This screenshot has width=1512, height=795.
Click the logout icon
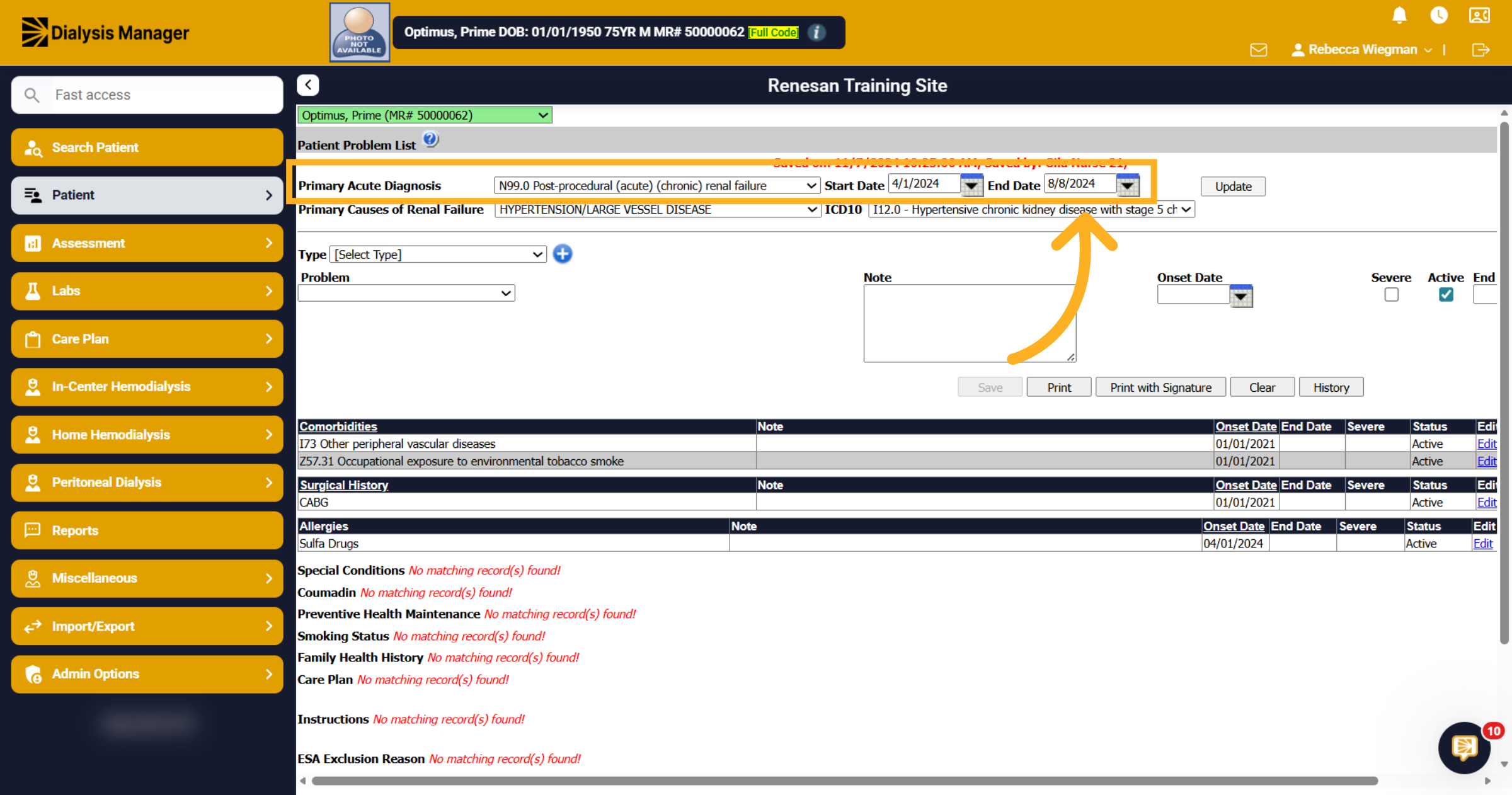tap(1480, 50)
